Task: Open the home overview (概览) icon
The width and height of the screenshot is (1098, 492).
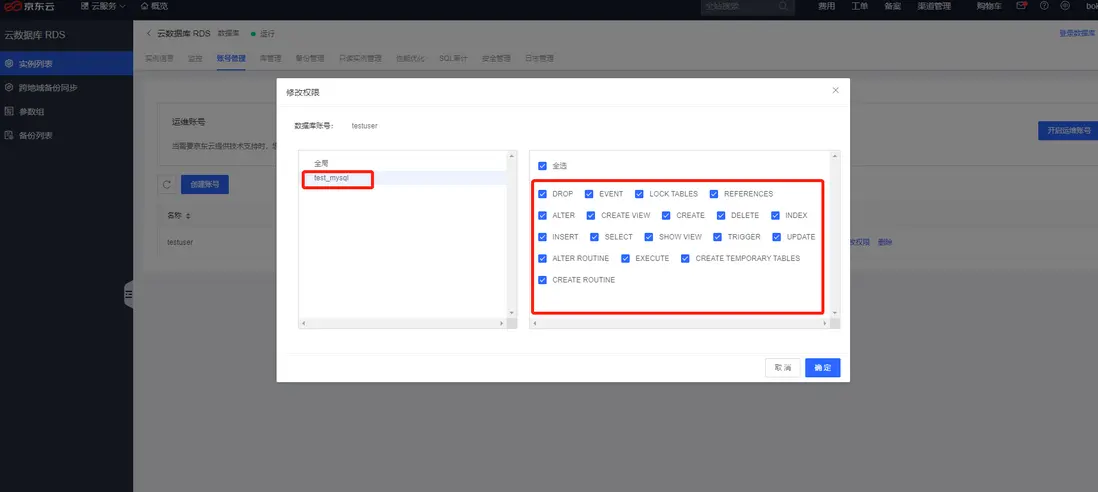Action: click(144, 6)
